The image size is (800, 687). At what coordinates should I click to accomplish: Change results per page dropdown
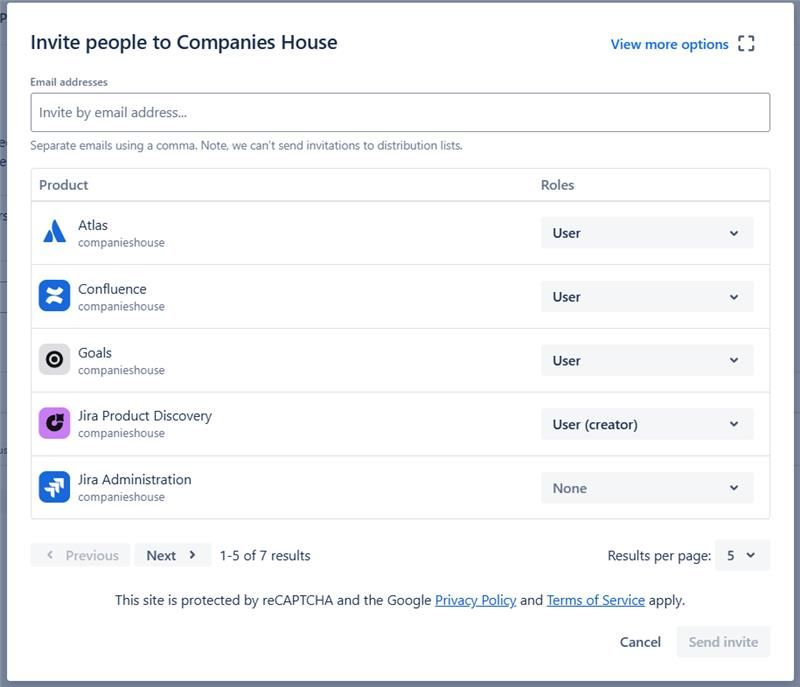(742, 555)
